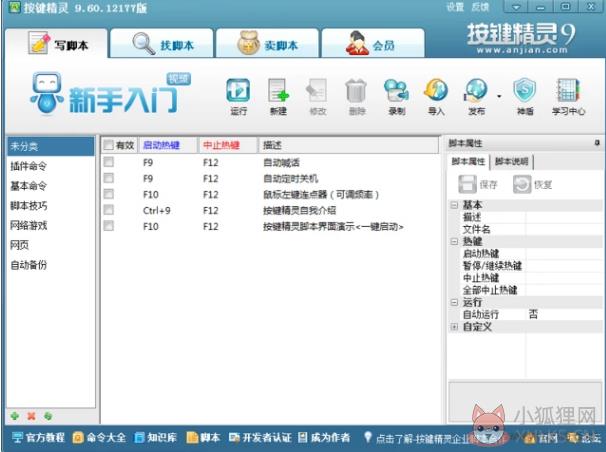Click the 暂停/继续热键 property value field
606x452 pixels.
(x=564, y=266)
